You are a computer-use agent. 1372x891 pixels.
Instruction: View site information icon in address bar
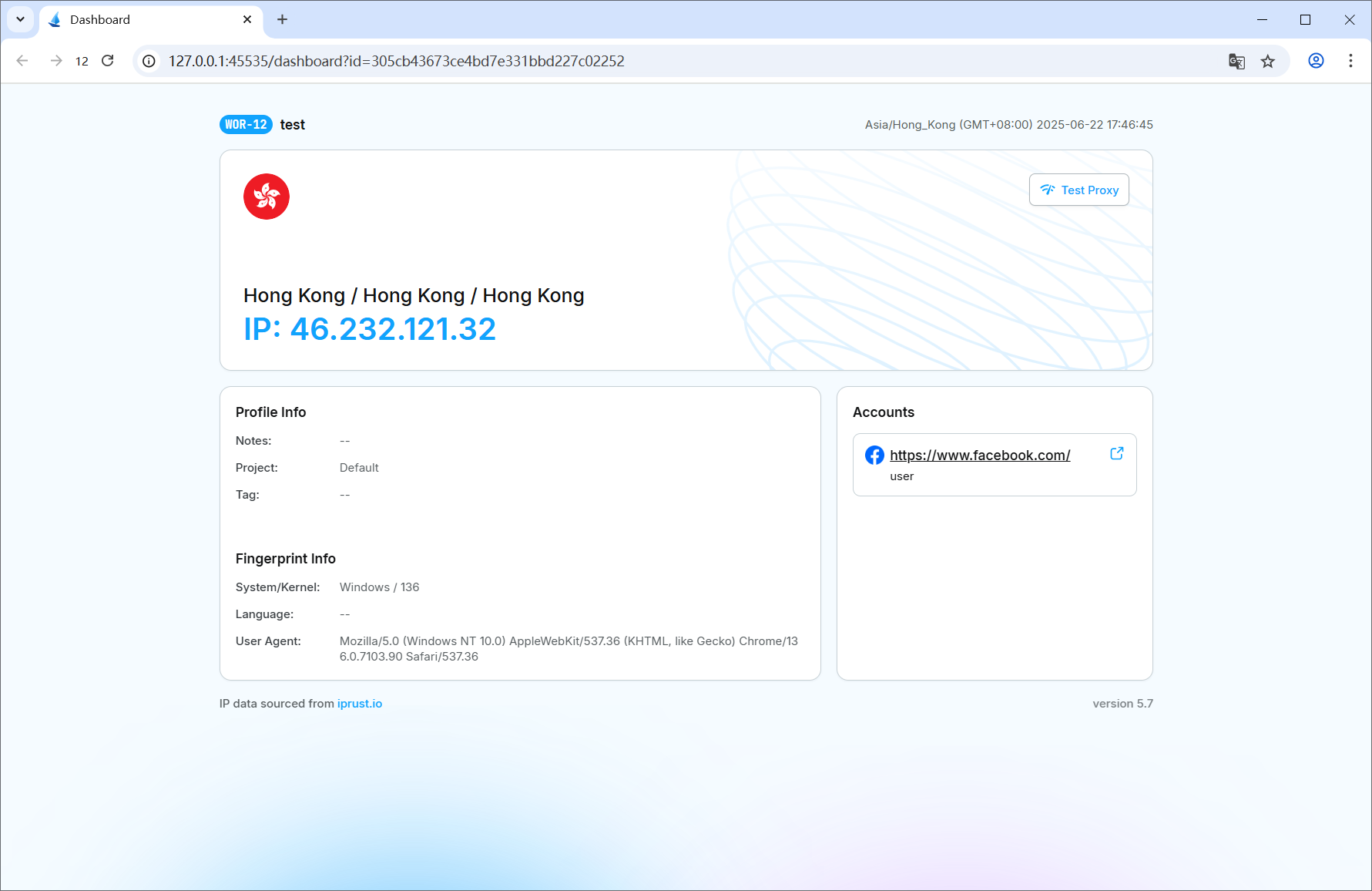(149, 62)
